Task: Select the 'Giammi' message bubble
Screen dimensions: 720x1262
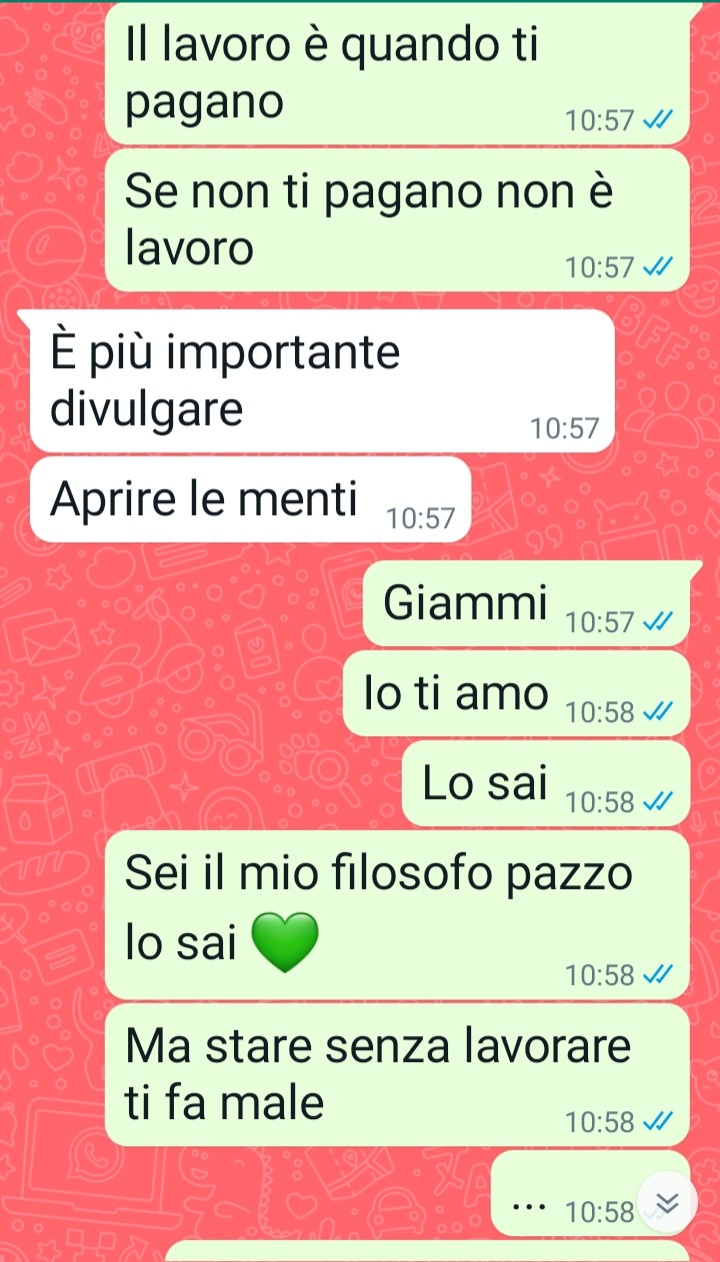Action: (527, 603)
